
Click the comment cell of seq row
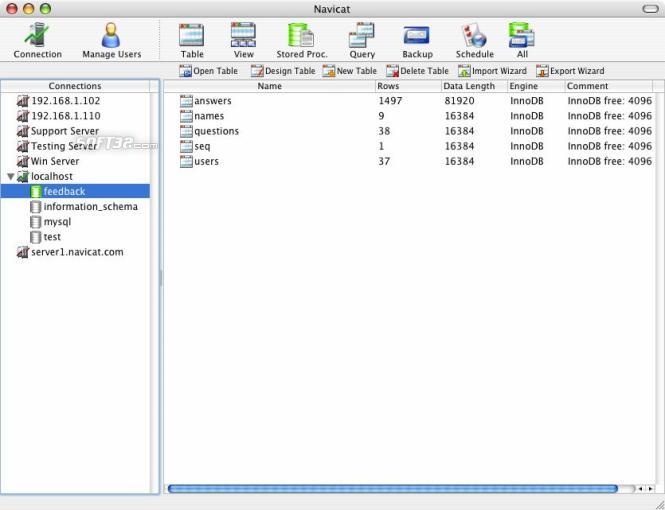click(x=609, y=146)
